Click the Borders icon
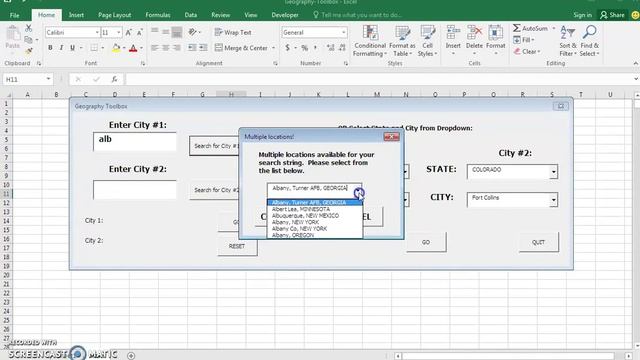Screen dimensions: 640x360 94,48
